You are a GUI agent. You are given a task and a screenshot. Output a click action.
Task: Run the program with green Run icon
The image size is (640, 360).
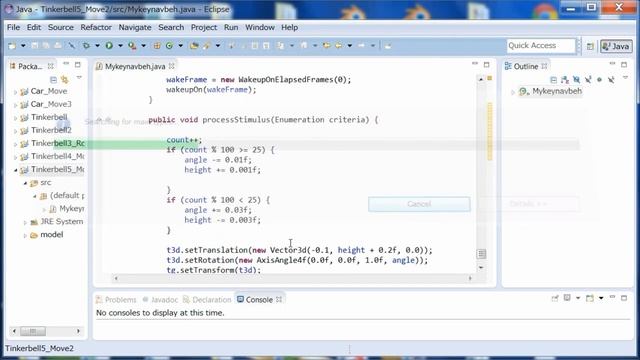pos(109,46)
